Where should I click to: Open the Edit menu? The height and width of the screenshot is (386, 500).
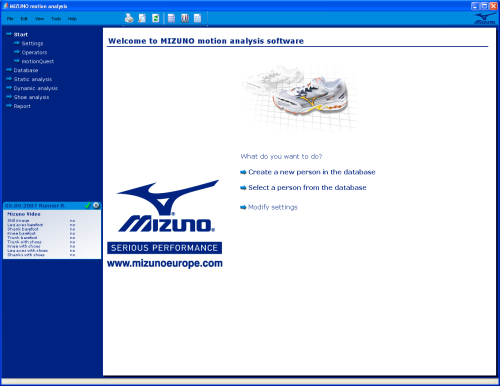click(24, 19)
